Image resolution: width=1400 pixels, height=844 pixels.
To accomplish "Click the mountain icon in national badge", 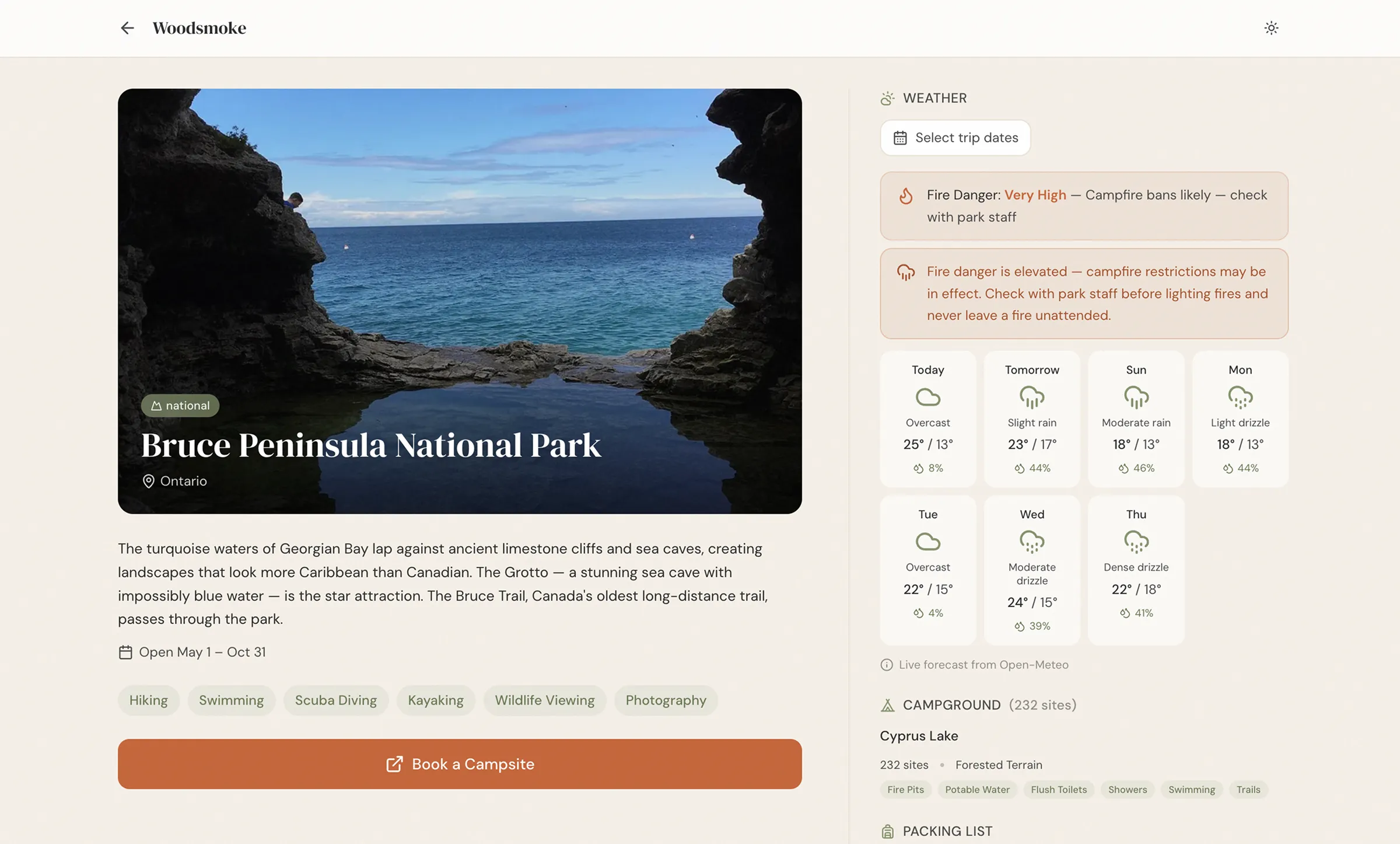I will click(156, 406).
